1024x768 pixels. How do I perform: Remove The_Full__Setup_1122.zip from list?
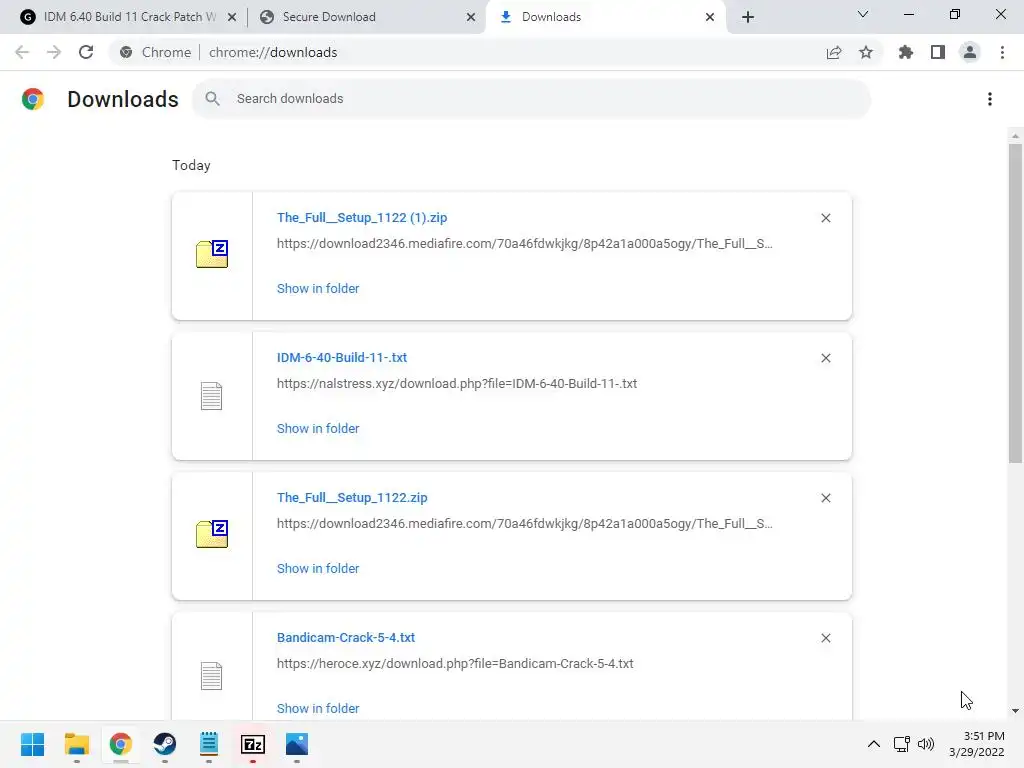tap(825, 498)
